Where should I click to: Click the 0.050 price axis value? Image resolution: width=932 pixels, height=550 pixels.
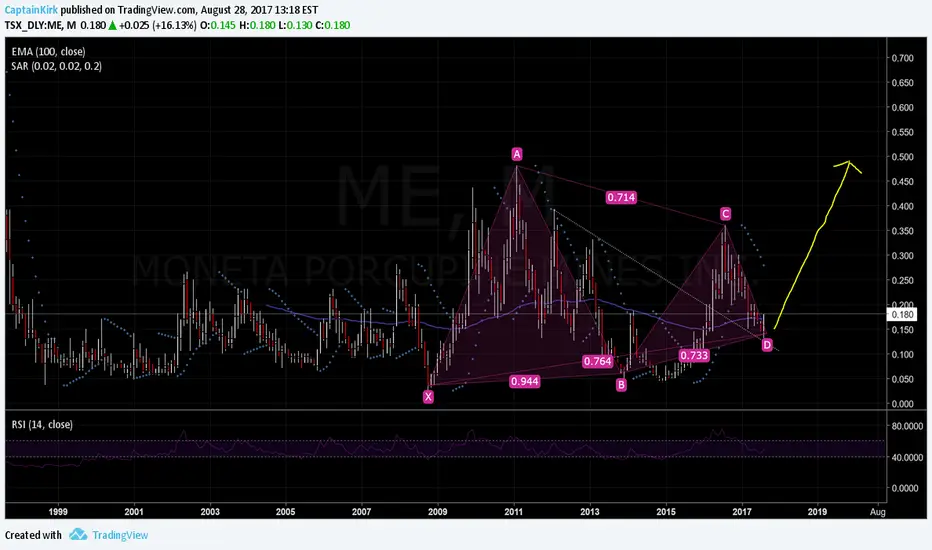(x=902, y=379)
